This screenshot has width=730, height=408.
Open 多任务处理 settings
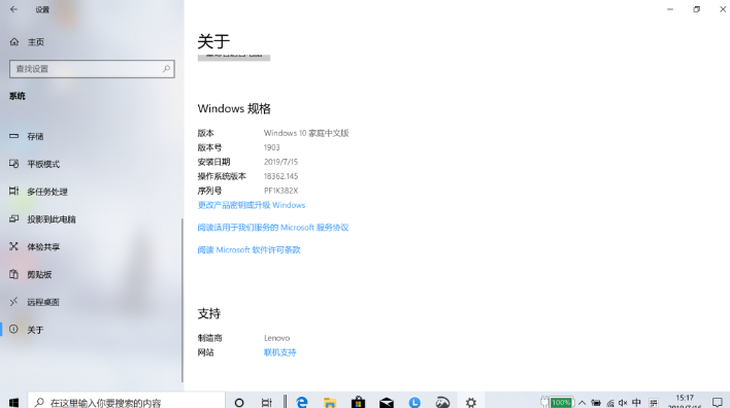pos(47,191)
